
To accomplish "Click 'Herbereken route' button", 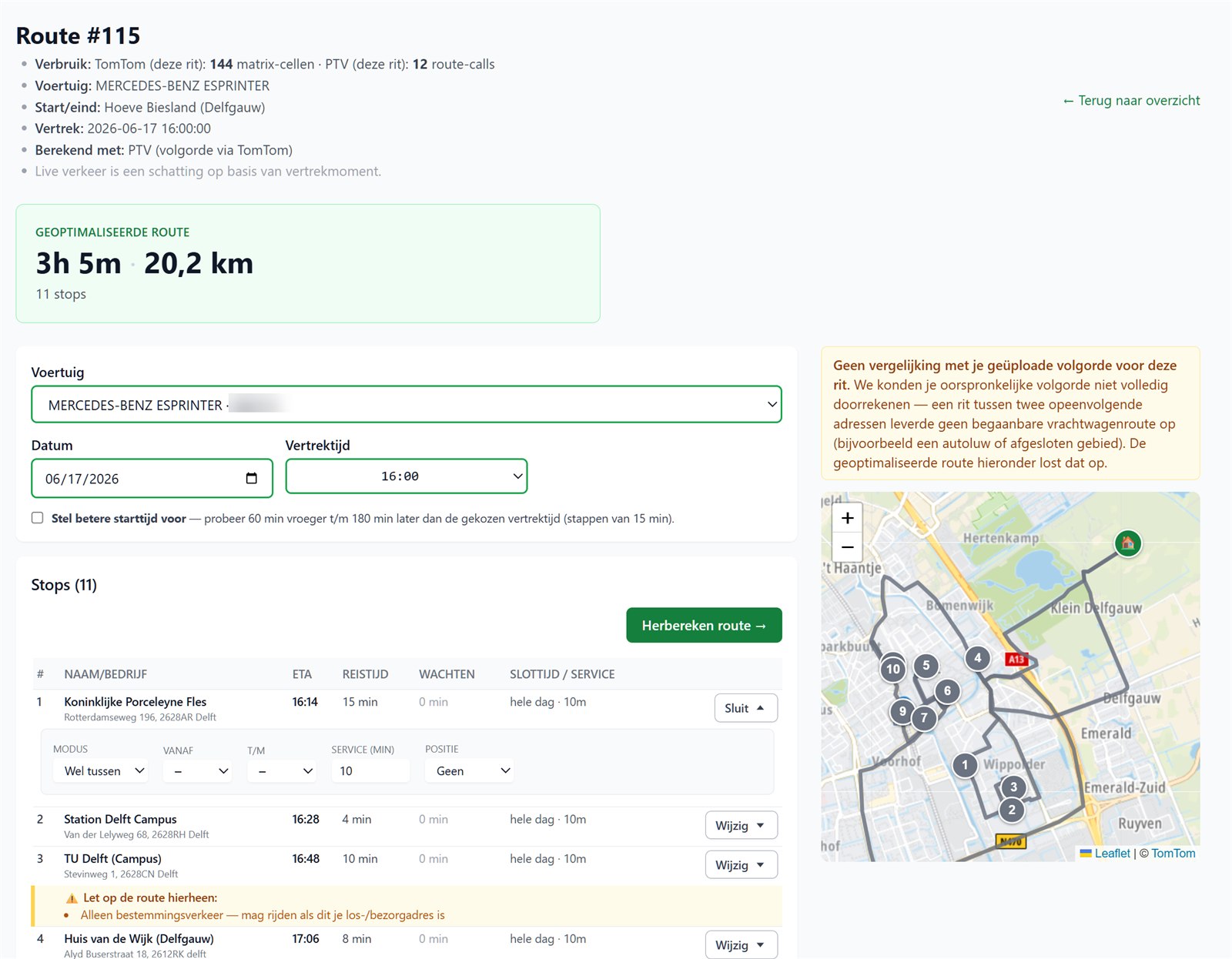I will click(x=704, y=625).
